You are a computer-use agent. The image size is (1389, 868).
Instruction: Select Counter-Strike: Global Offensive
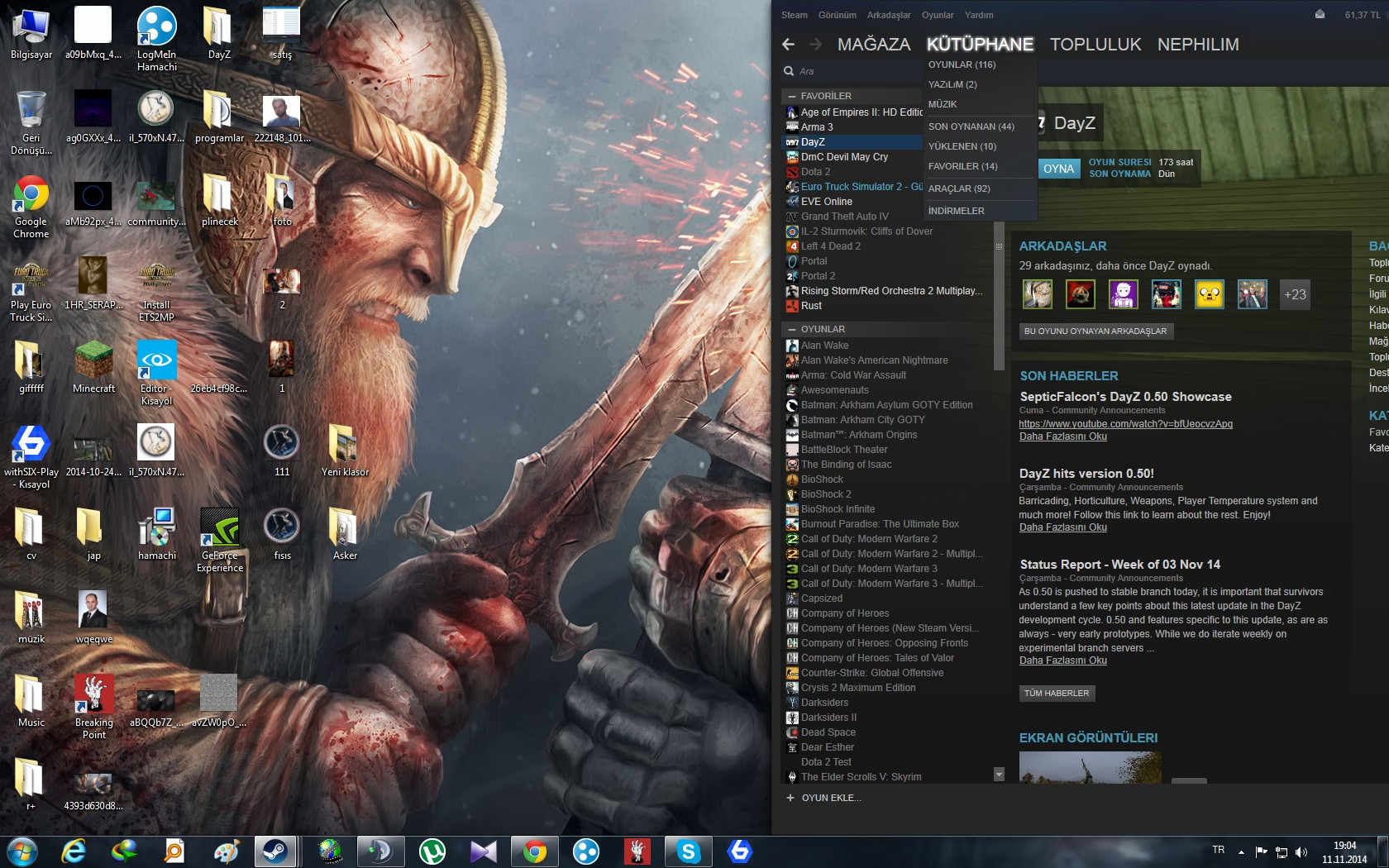click(887, 673)
